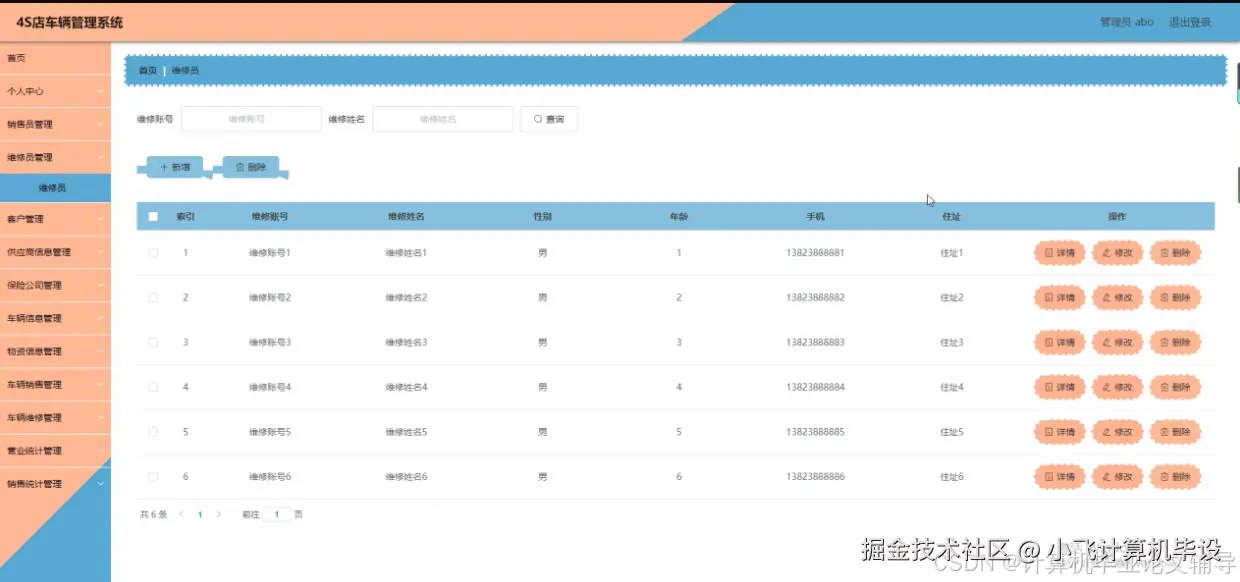Click the 退出登录 link
This screenshot has width=1240, height=582.
coord(1189,21)
